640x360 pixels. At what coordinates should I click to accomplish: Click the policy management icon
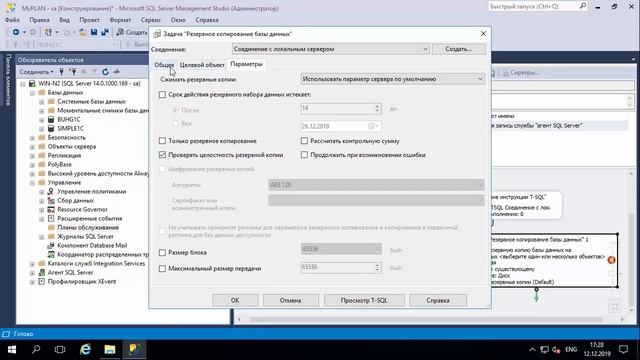point(51,191)
